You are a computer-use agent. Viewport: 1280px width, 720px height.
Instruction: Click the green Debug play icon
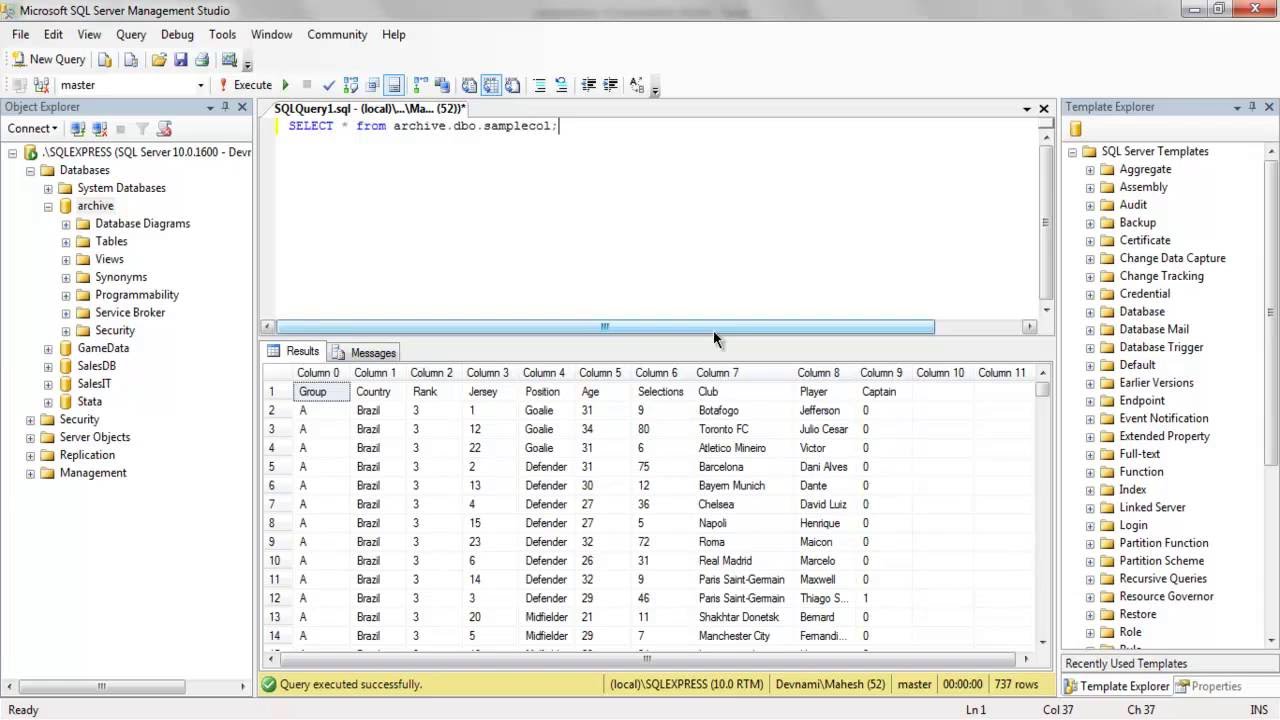click(285, 85)
